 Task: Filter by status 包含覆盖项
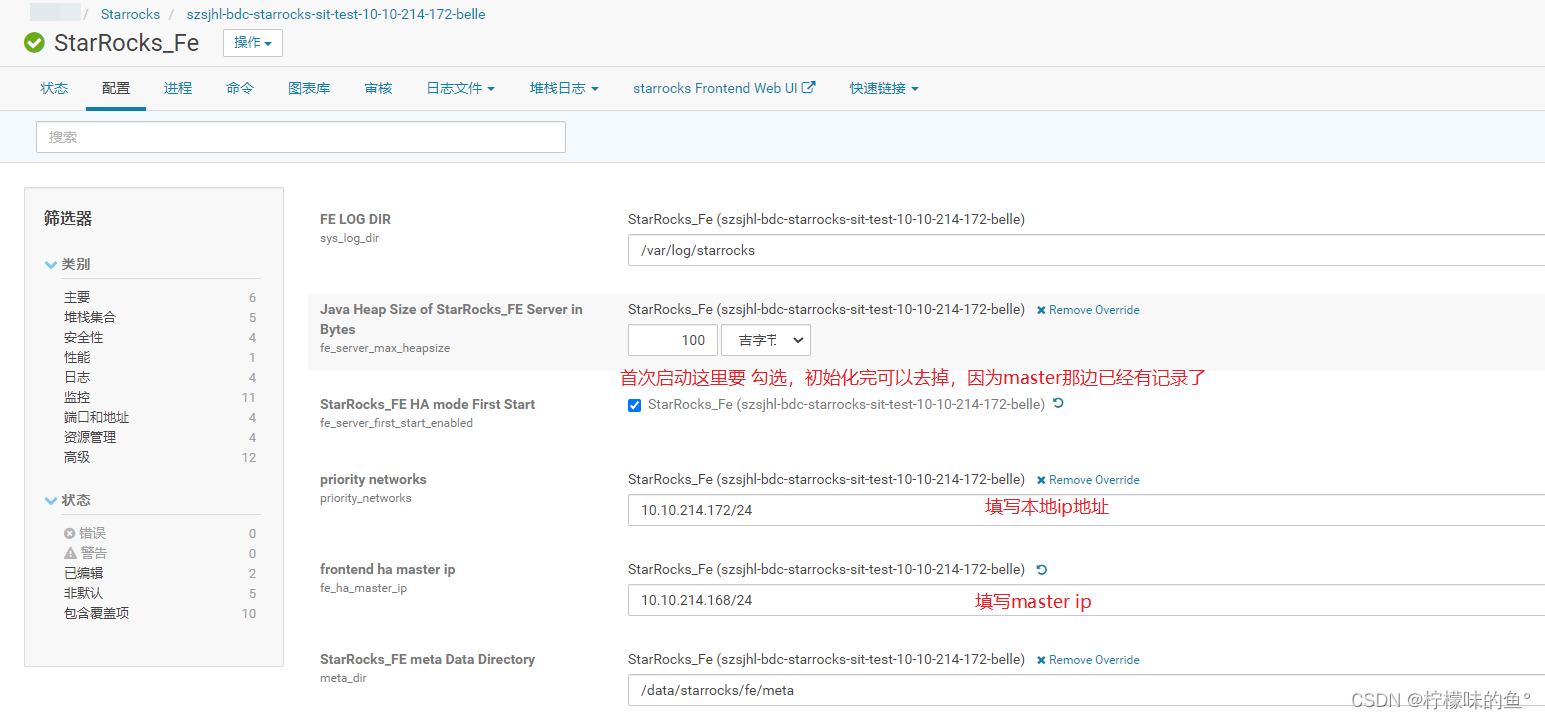coord(97,613)
